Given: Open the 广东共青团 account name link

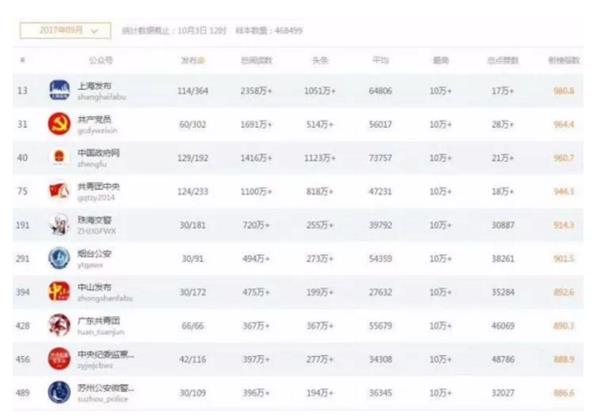Looking at the screenshot, I should click(x=99, y=321).
